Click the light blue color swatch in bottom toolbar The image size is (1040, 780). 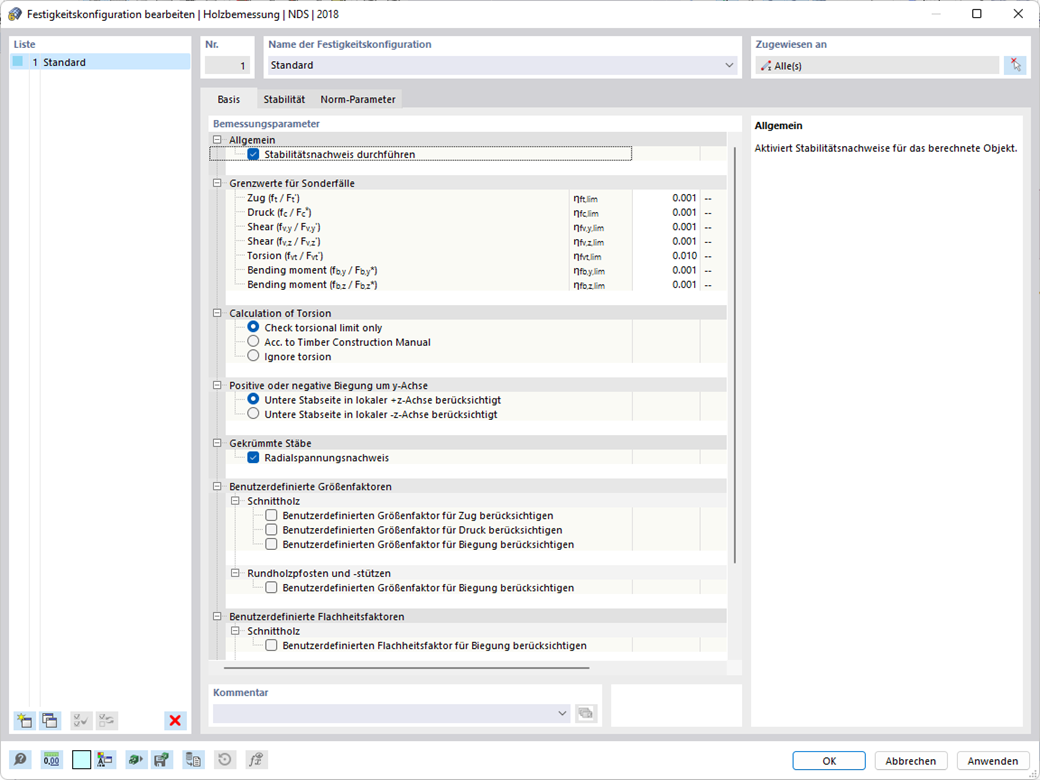[x=81, y=759]
